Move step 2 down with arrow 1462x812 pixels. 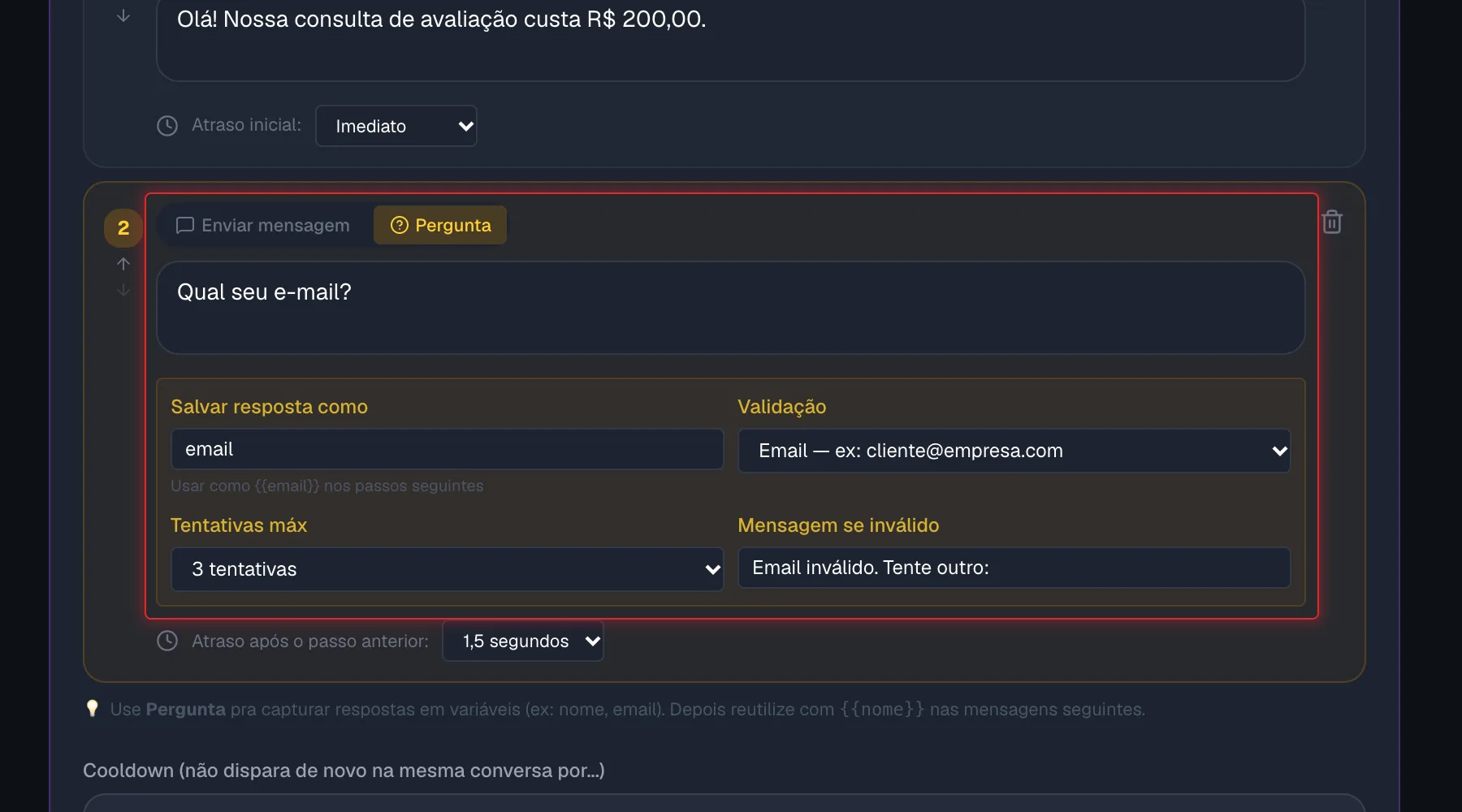pos(123,290)
